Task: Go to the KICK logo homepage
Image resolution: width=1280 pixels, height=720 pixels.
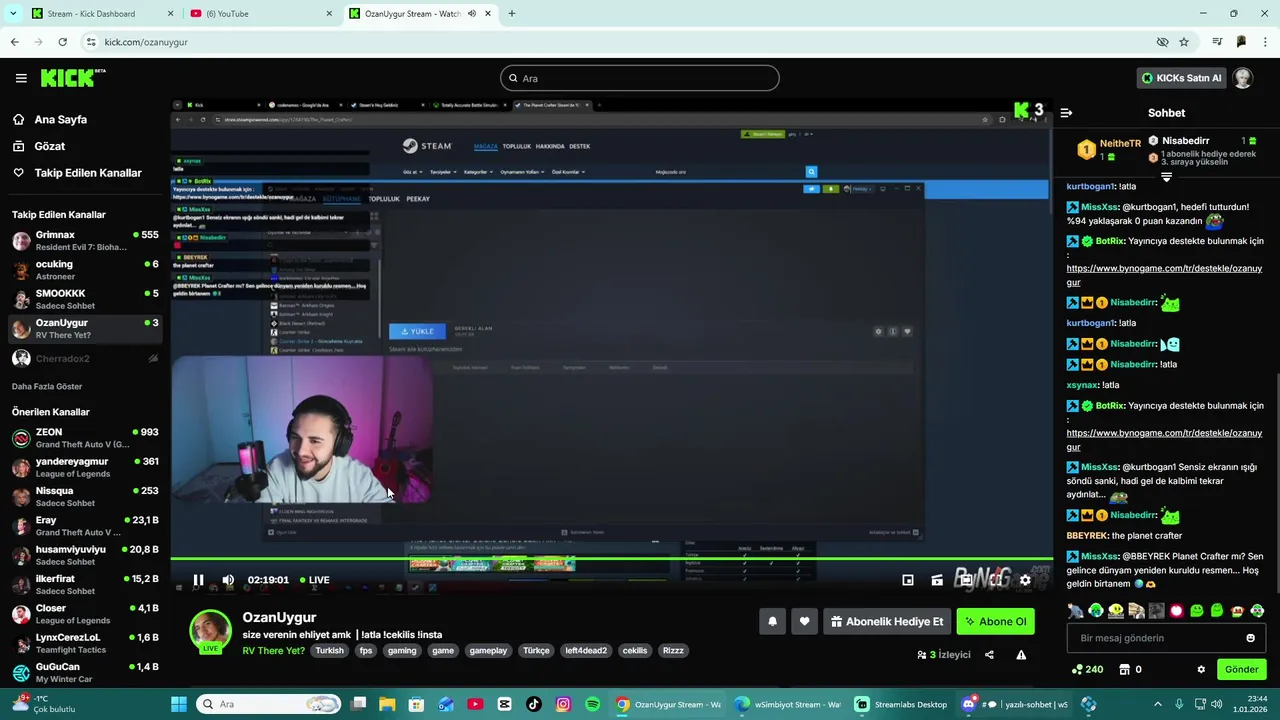Action: coord(72,78)
